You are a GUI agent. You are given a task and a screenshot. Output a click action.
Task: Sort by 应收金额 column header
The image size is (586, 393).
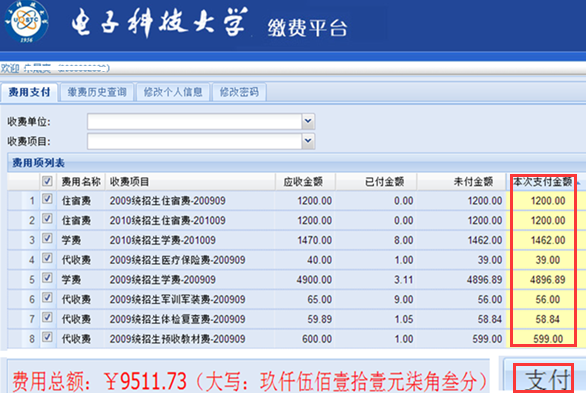pyautogui.click(x=305, y=182)
